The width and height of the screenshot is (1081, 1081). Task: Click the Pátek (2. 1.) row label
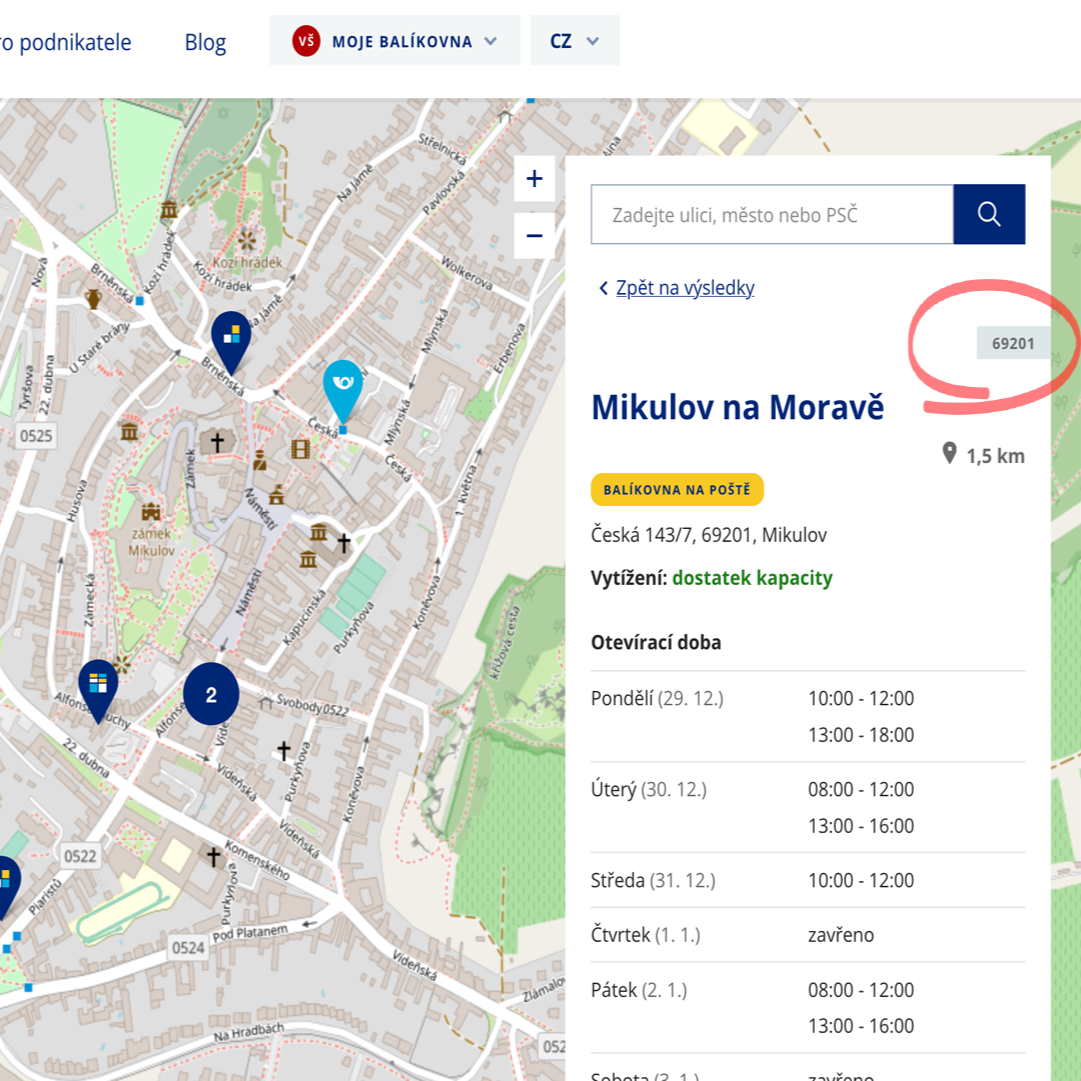coord(639,990)
